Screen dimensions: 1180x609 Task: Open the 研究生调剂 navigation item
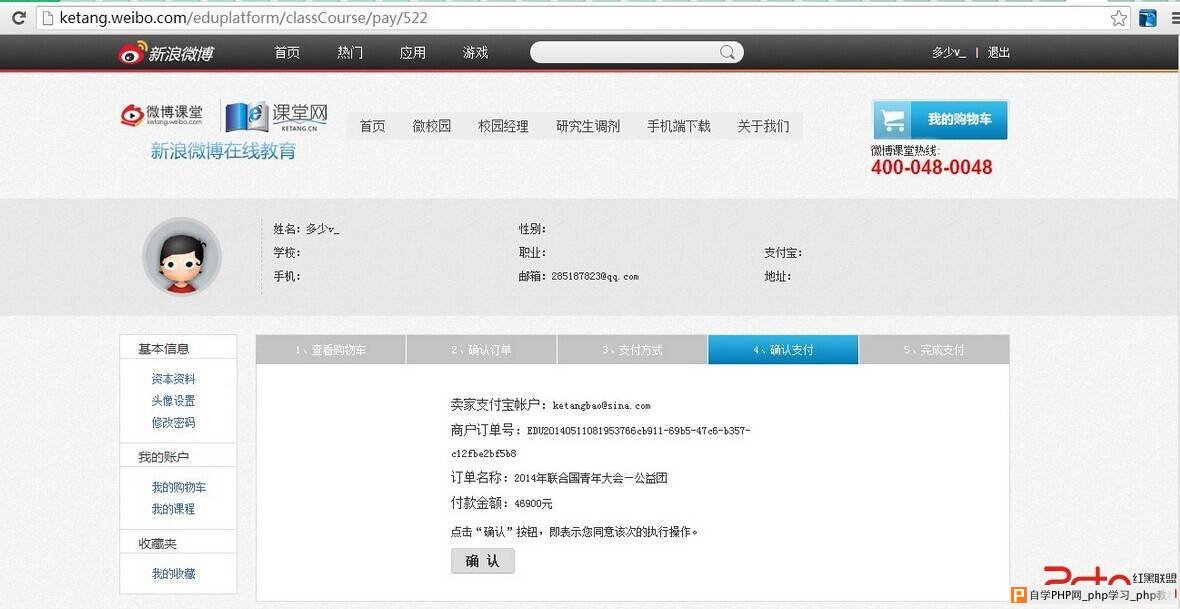click(x=588, y=126)
